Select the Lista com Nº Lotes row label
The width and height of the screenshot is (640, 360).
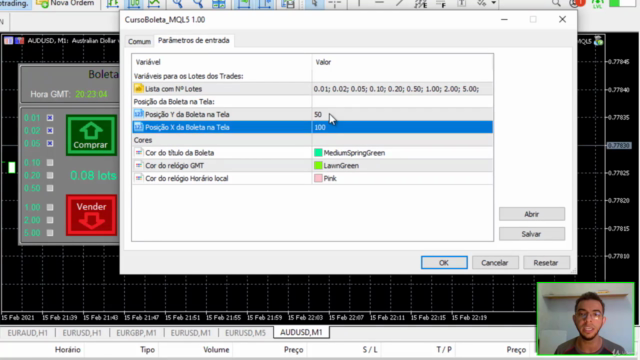[x=173, y=89]
